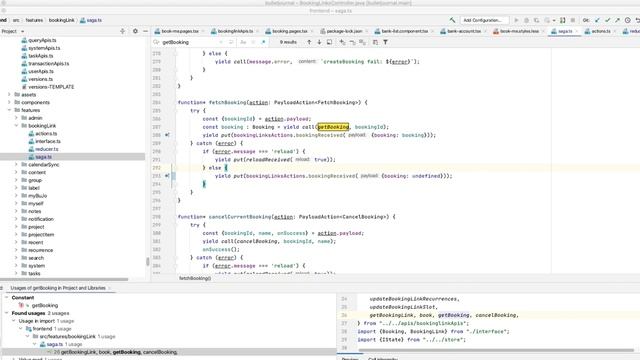The image size is (640, 360).
Task: Click the search bar history magnifier icon
Action: point(156,42)
